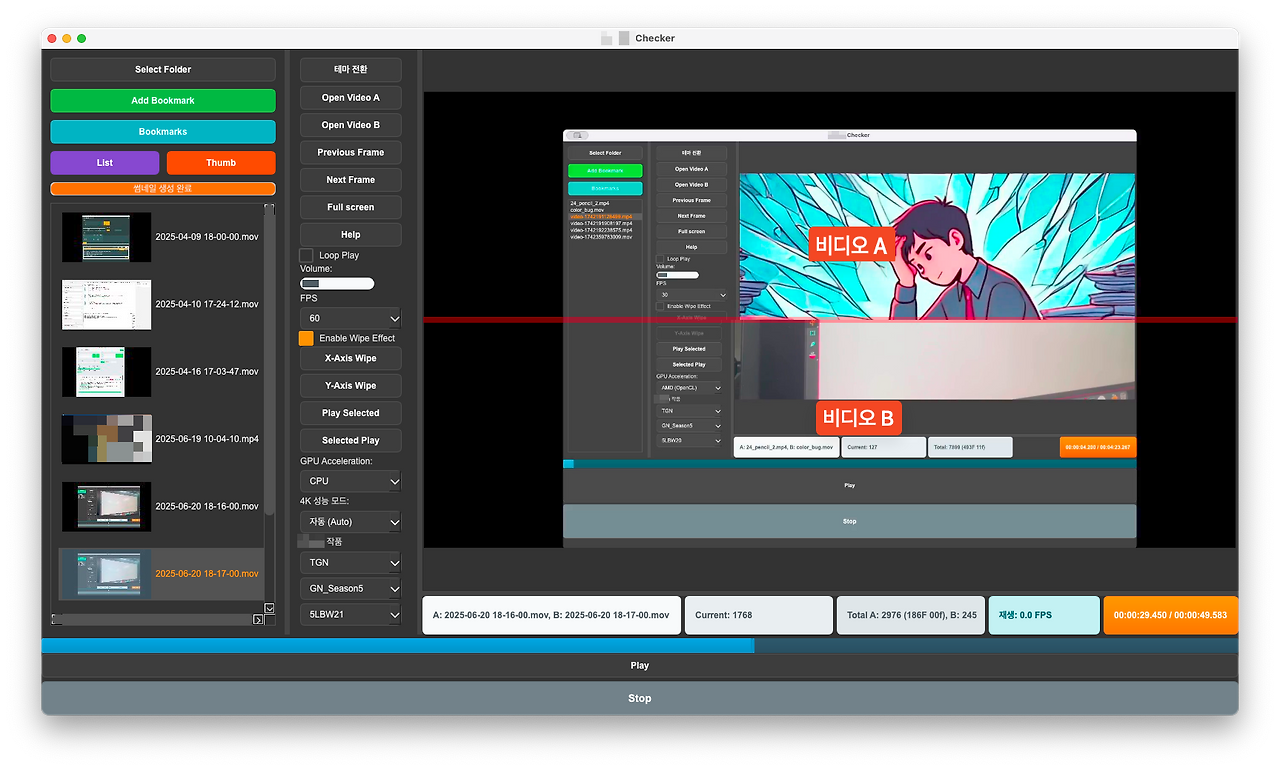The height and width of the screenshot is (770, 1280).
Task: Open the TGN dropdown
Action: click(x=350, y=563)
